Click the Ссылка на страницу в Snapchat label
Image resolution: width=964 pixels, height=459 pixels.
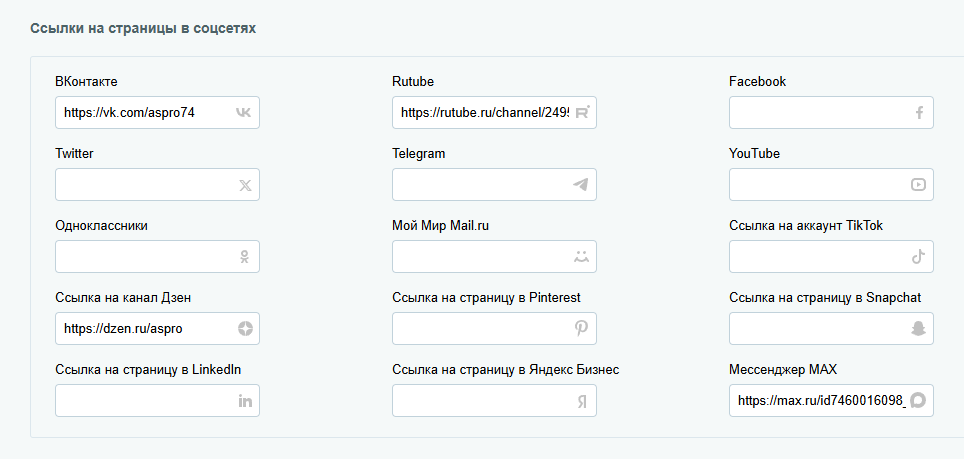coord(825,298)
